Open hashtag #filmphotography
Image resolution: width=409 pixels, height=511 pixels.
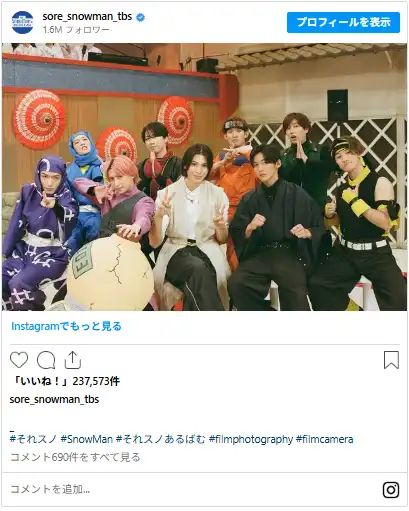click(x=251, y=439)
